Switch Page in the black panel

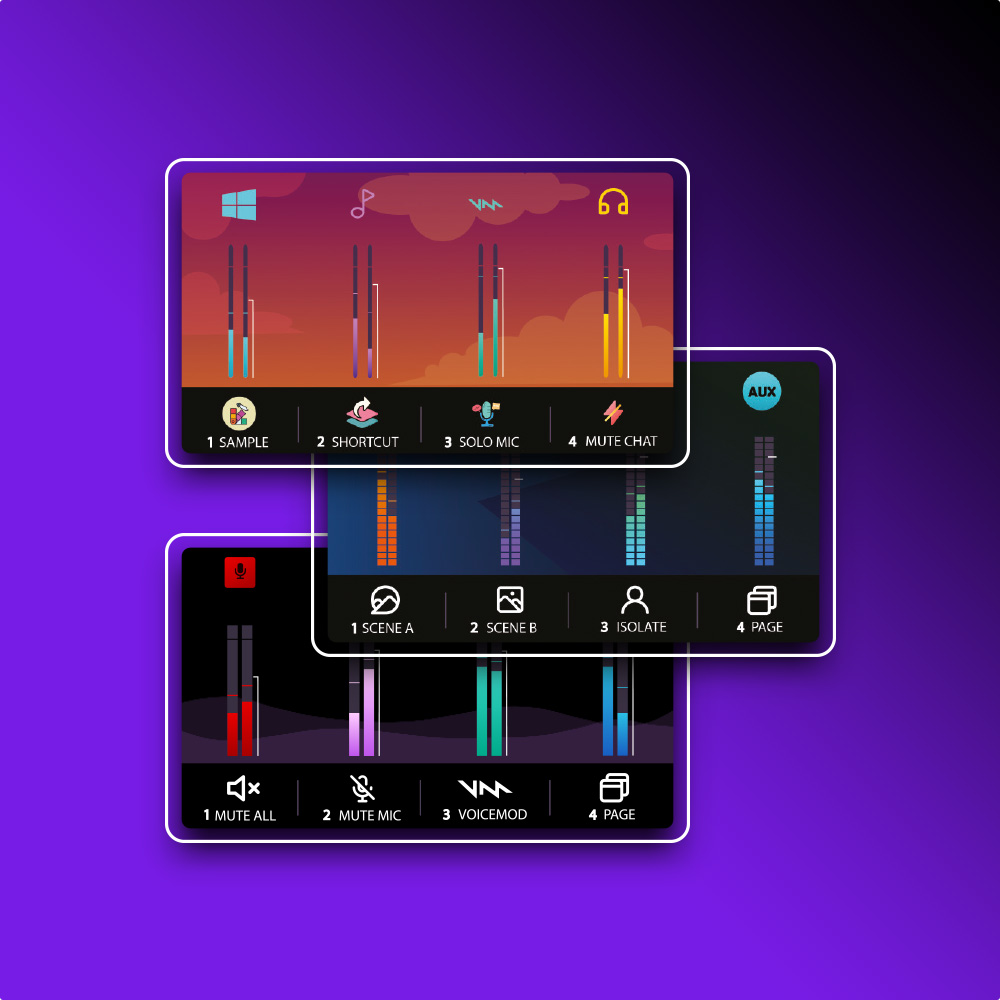[x=613, y=789]
